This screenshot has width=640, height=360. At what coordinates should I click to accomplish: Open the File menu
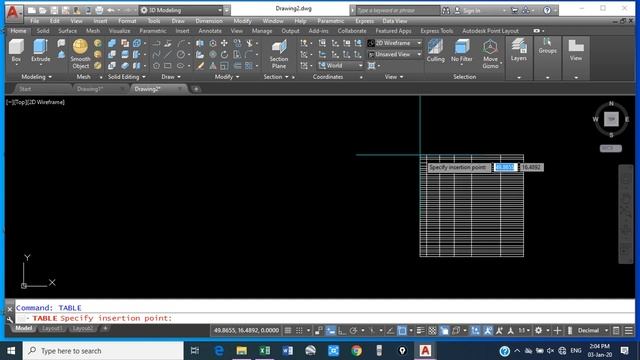35,21
